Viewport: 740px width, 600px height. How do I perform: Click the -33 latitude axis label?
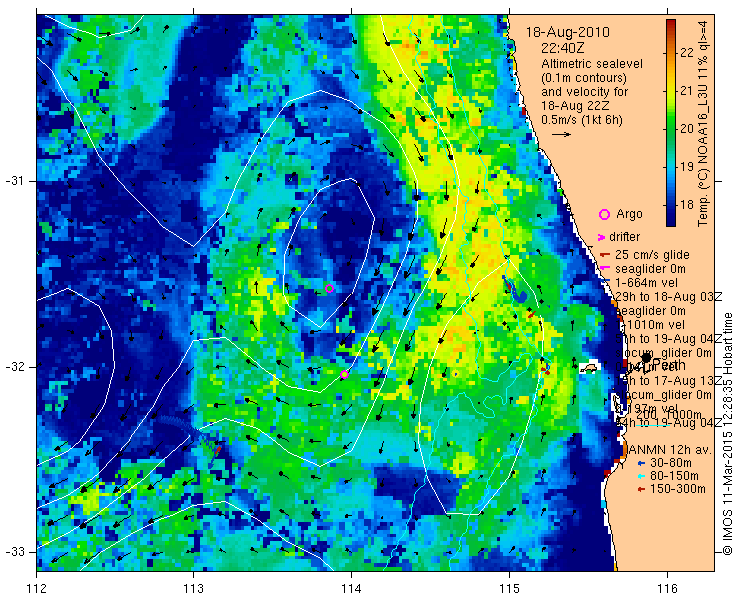17,552
